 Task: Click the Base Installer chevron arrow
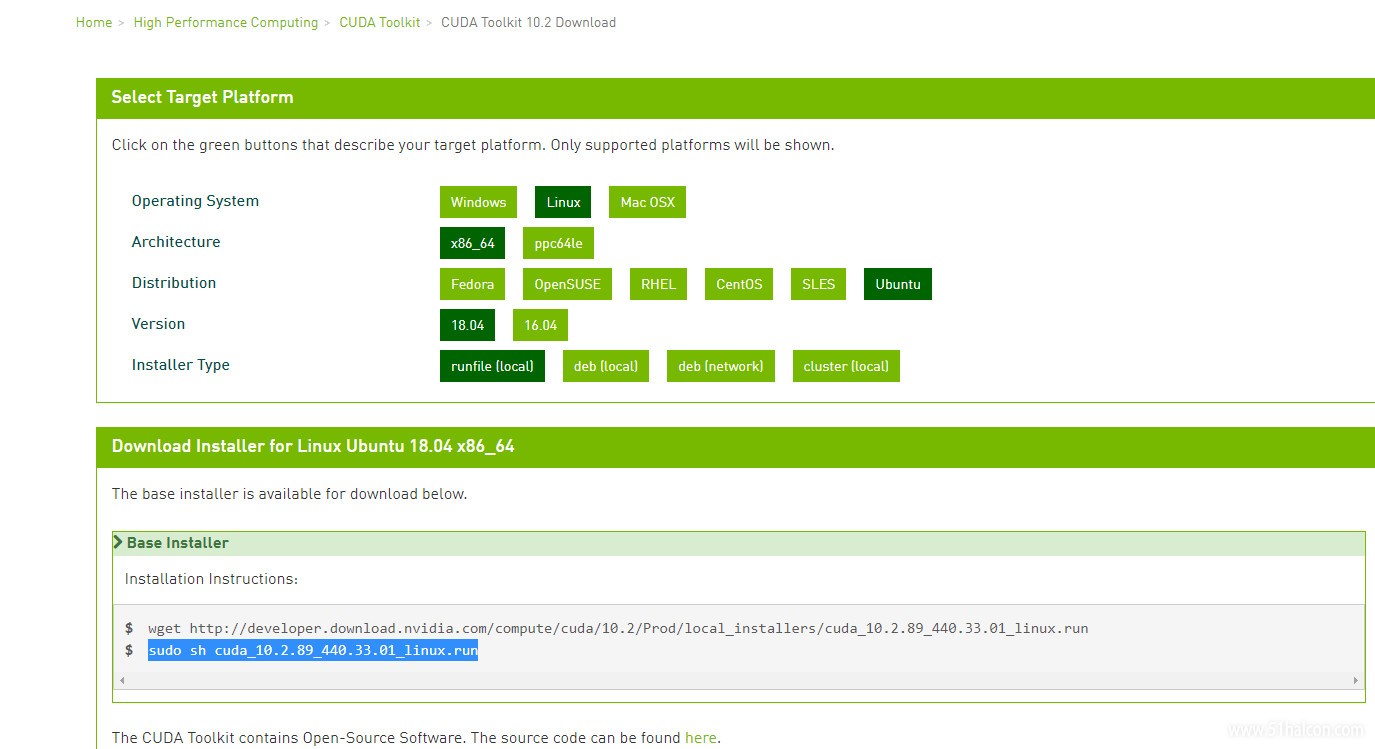(x=118, y=542)
